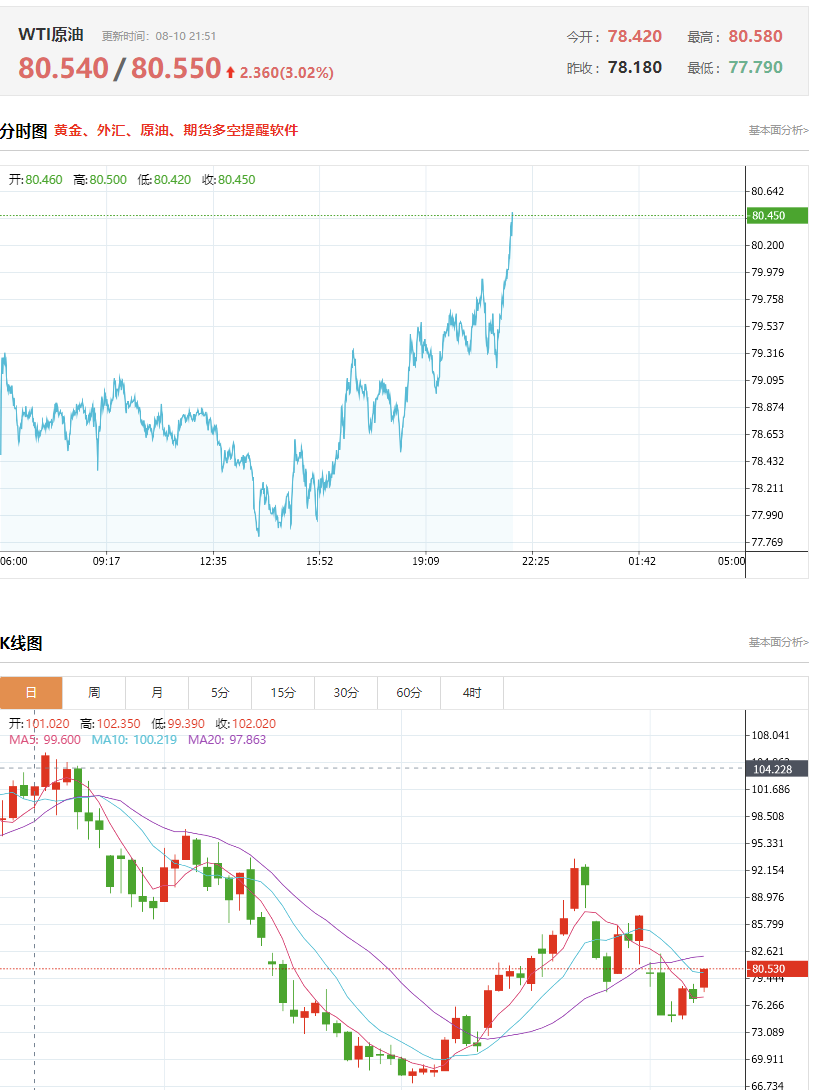Select the 60分 interval tab
The image size is (818, 1090).
(x=409, y=692)
